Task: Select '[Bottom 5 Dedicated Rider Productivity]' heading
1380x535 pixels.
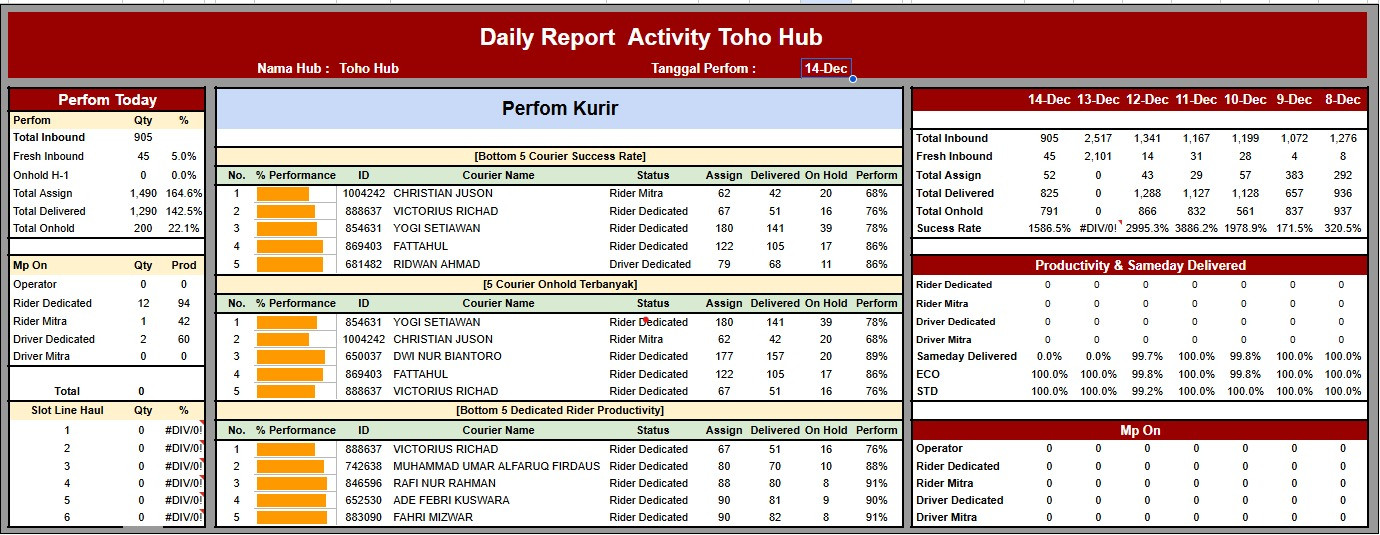Action: pos(560,410)
